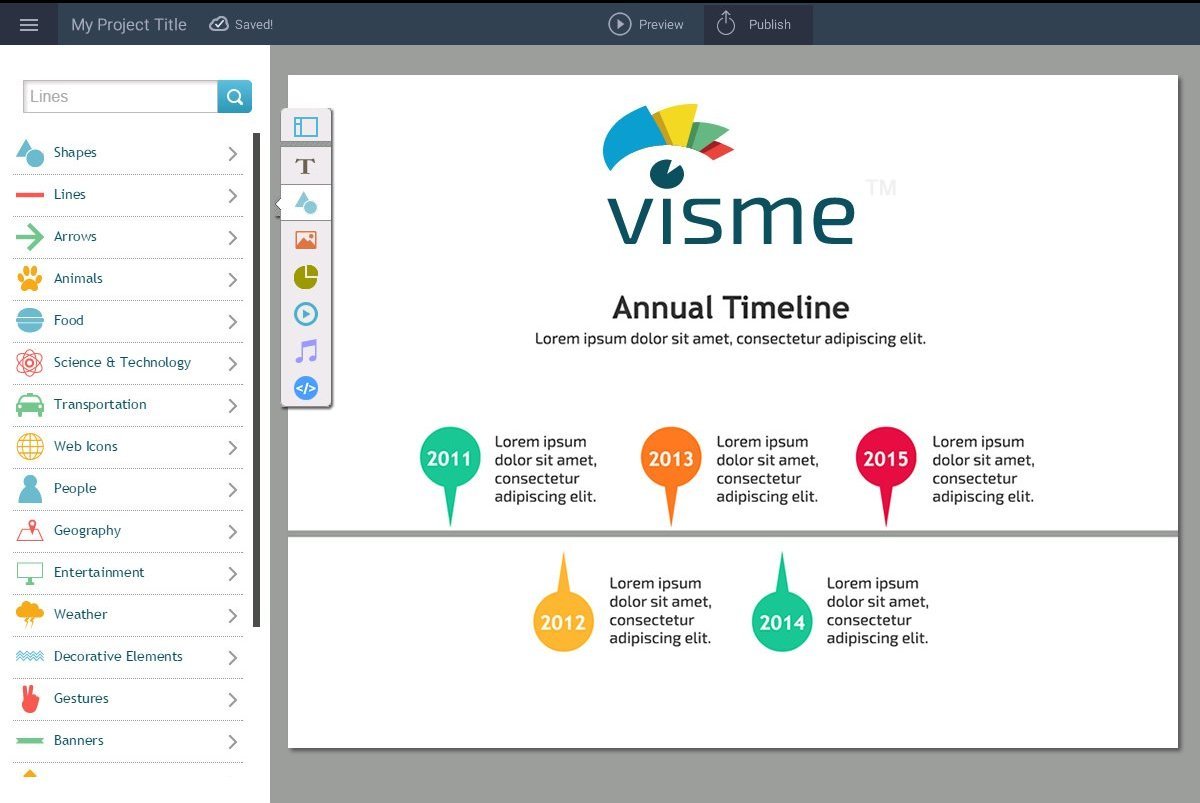Open the Geography category label
This screenshot has width=1200, height=803.
(x=87, y=531)
